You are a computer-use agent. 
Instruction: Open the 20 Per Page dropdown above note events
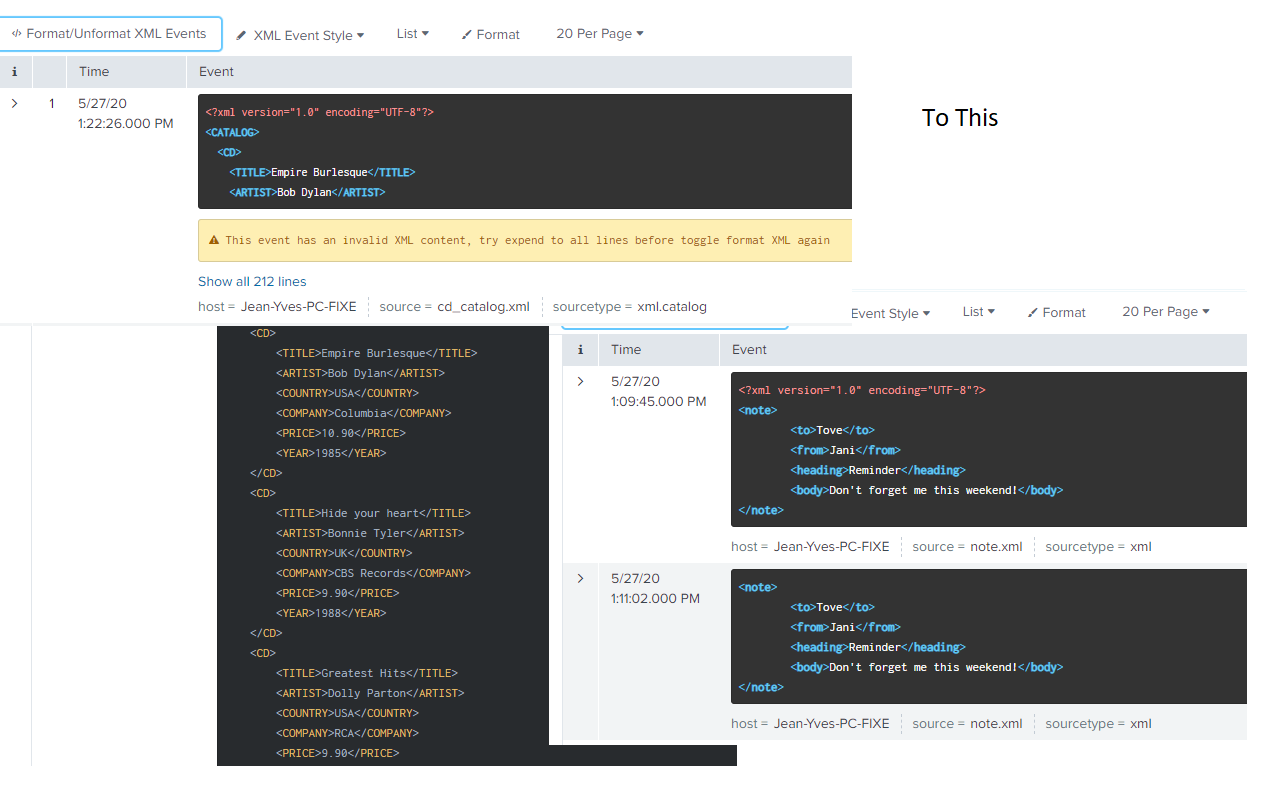point(1166,311)
